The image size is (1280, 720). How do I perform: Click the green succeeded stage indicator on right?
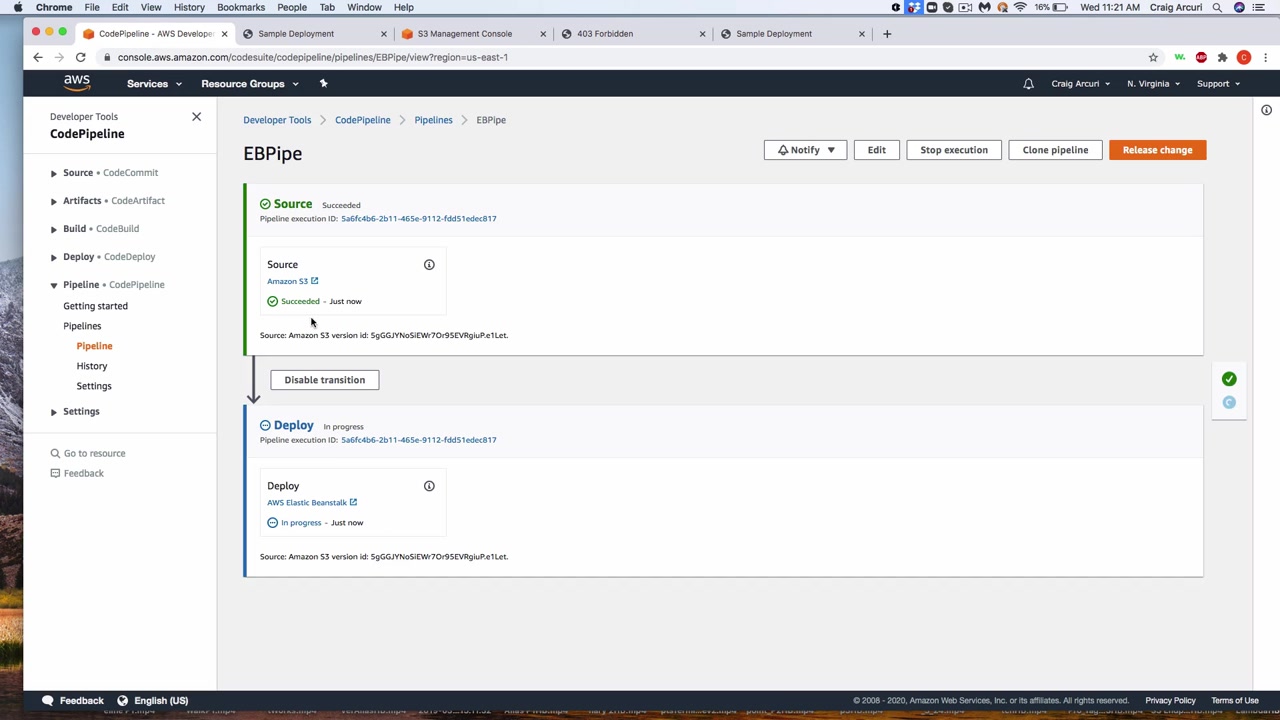tap(1229, 379)
